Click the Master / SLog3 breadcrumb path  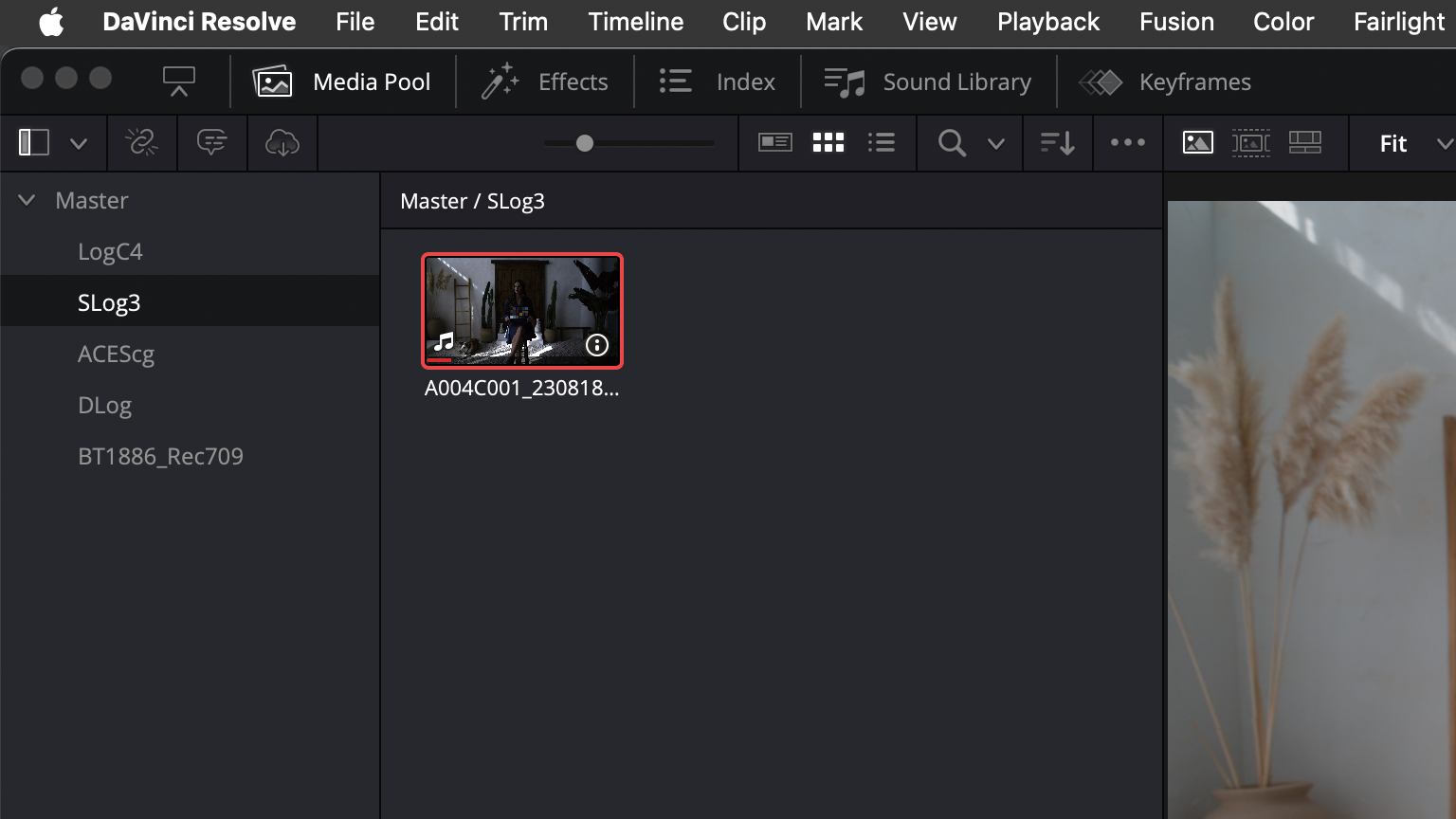coord(473,201)
